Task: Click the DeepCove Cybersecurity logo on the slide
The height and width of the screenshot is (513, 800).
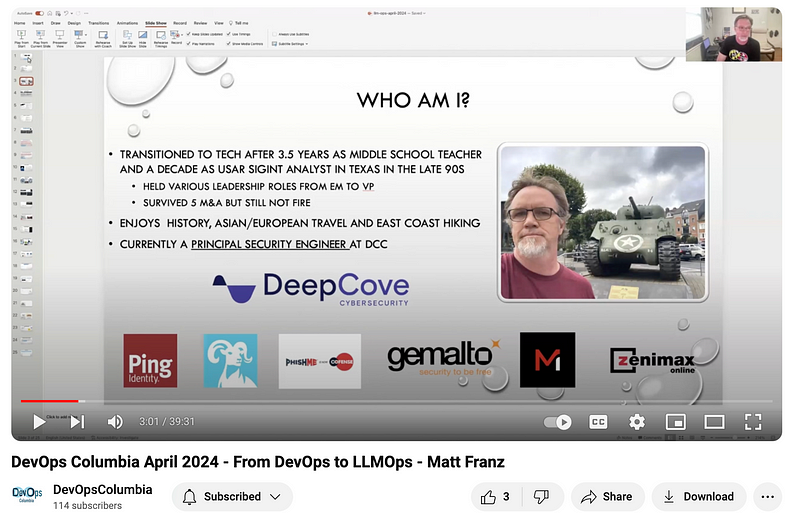Action: [x=311, y=288]
